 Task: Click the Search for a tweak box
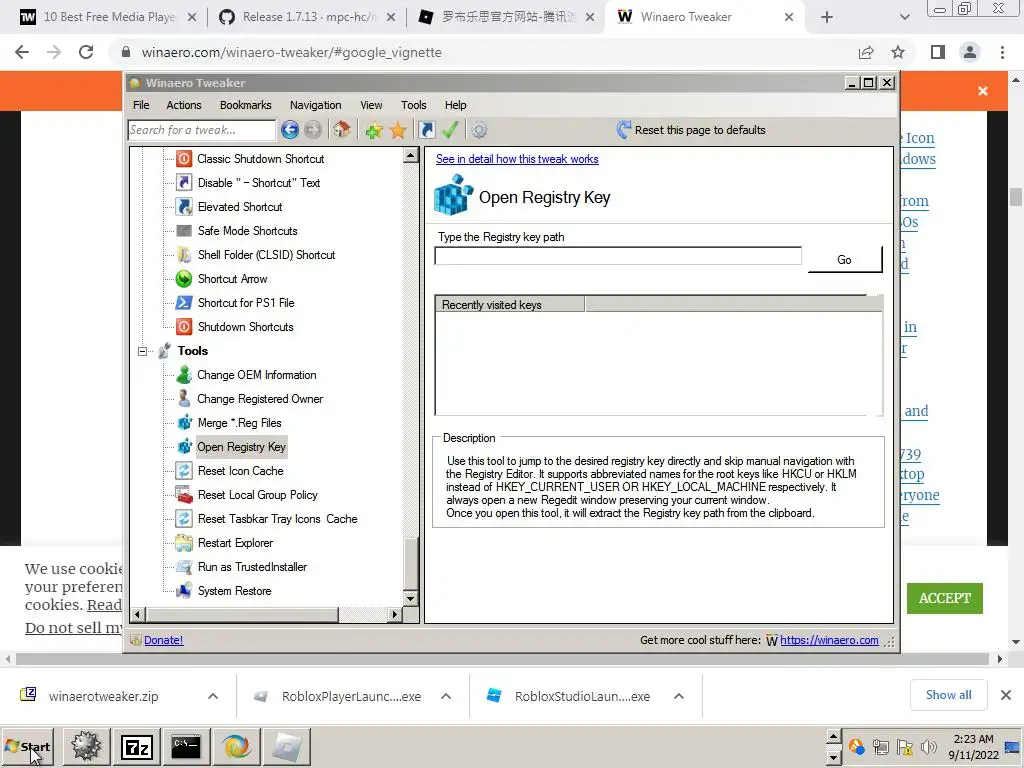pos(201,130)
